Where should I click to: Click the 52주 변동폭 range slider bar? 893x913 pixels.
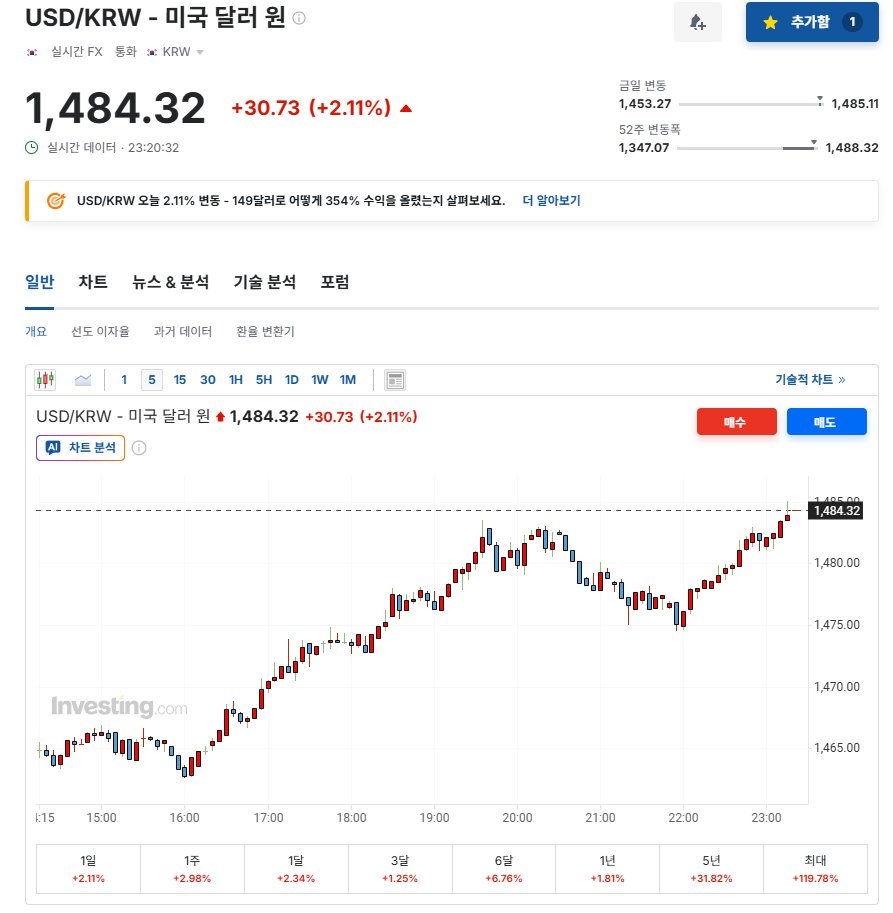coord(747,148)
